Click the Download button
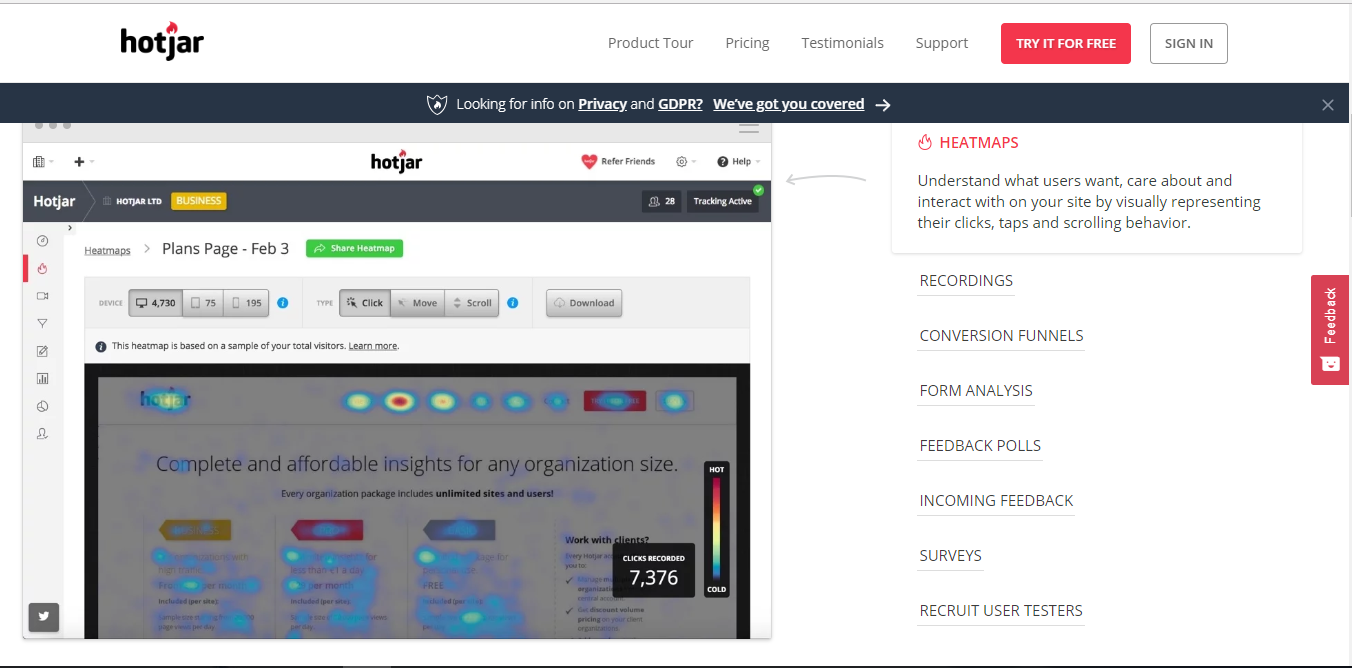 [x=584, y=303]
